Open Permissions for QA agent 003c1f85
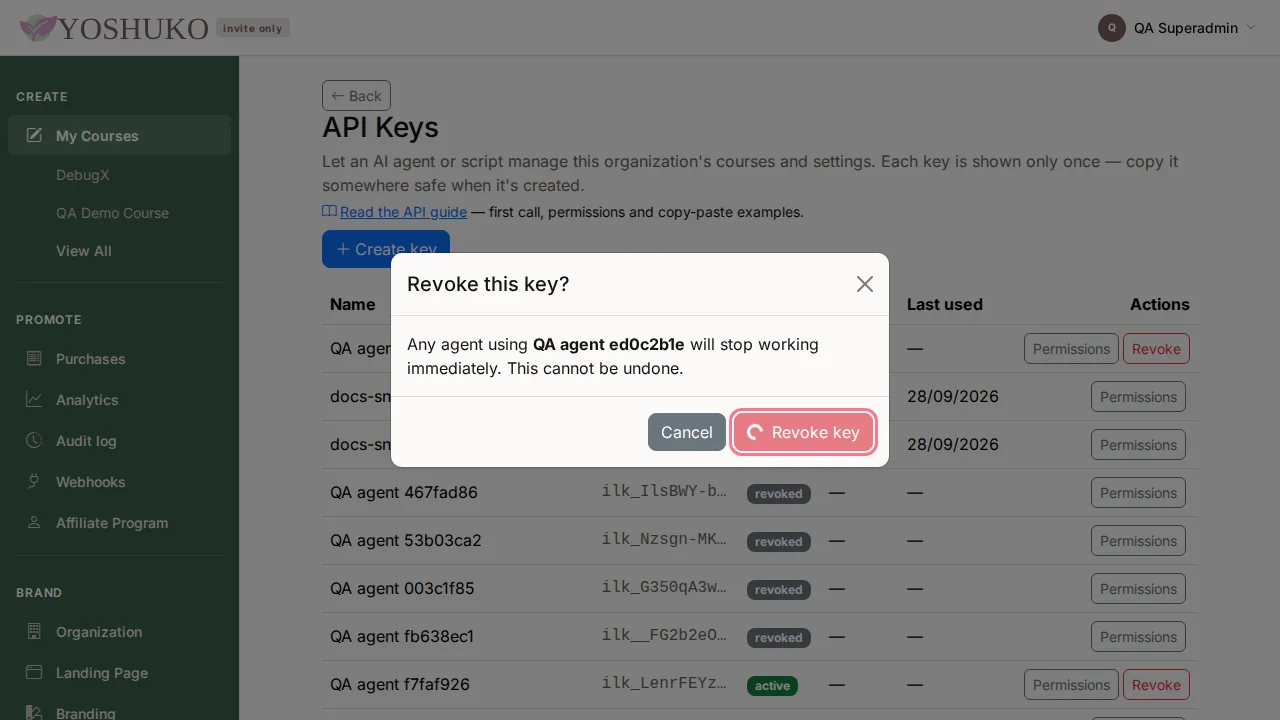Viewport: 1280px width, 720px height. 1138,589
